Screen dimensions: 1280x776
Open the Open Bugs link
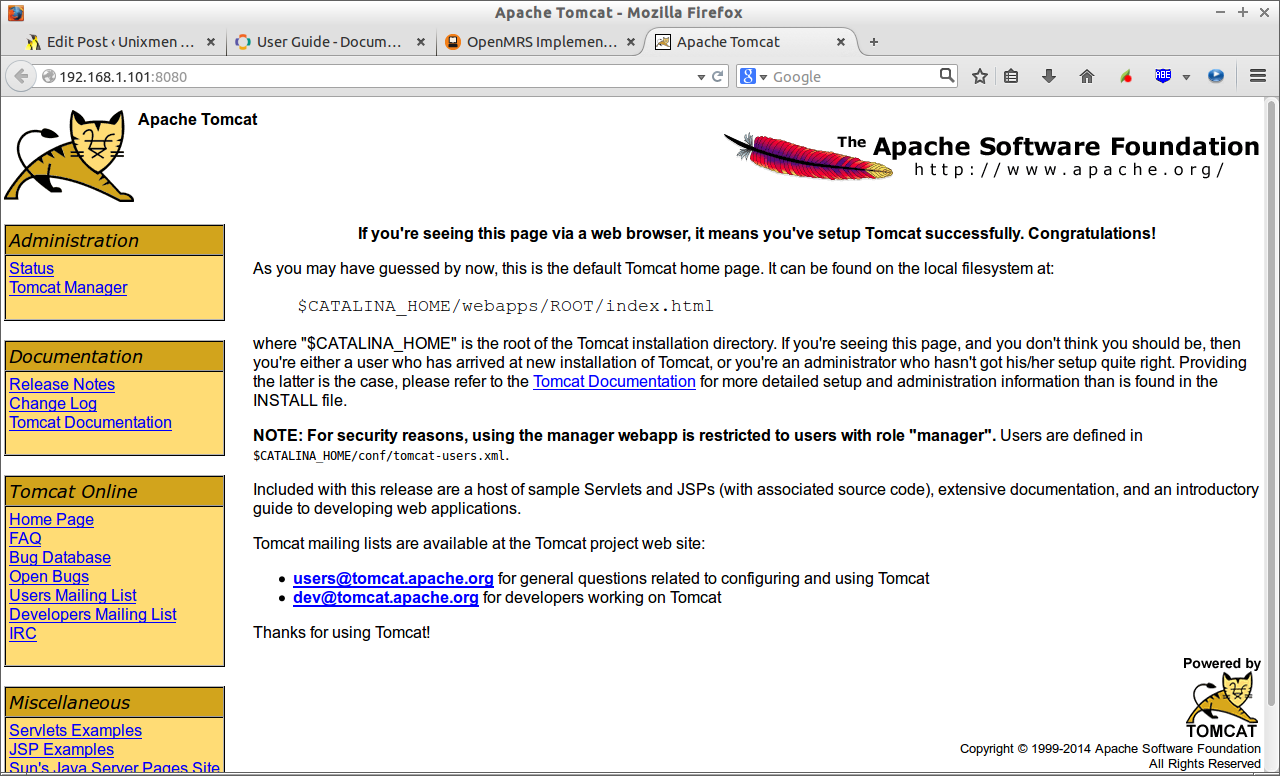click(49, 576)
